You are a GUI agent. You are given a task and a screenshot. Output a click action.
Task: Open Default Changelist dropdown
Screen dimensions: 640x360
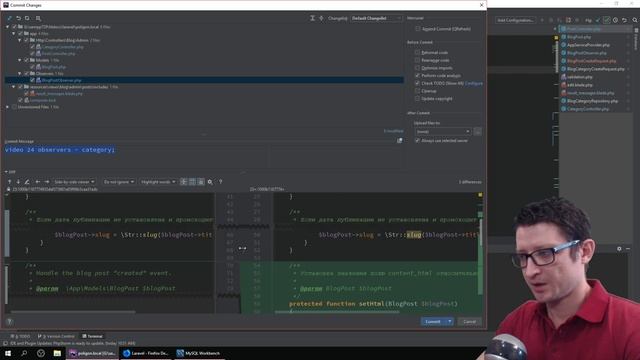[x=376, y=18]
